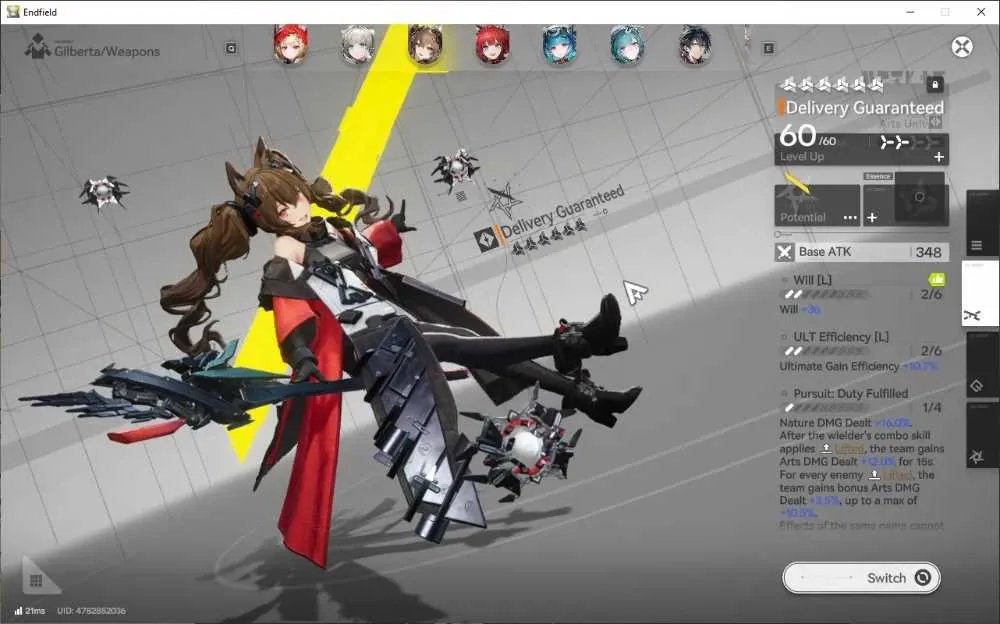Viewport: 1000px width, 624px height.
Task: Select the blue-haired operator with goggles
Action: [559, 45]
